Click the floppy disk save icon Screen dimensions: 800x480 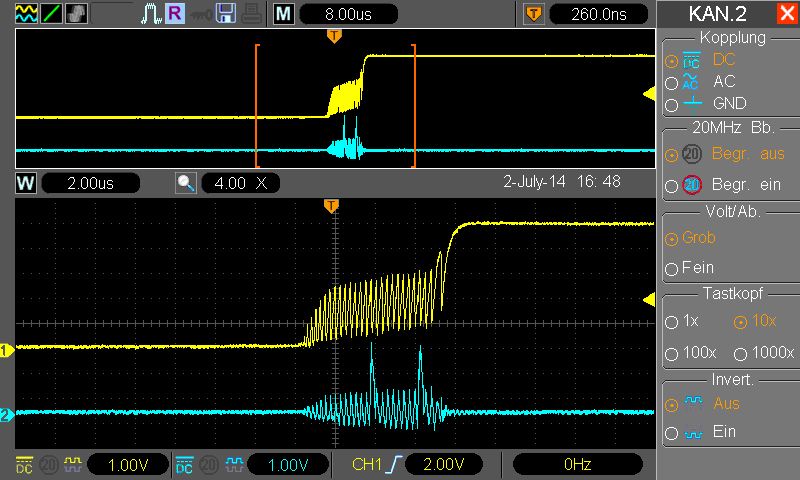tap(226, 13)
